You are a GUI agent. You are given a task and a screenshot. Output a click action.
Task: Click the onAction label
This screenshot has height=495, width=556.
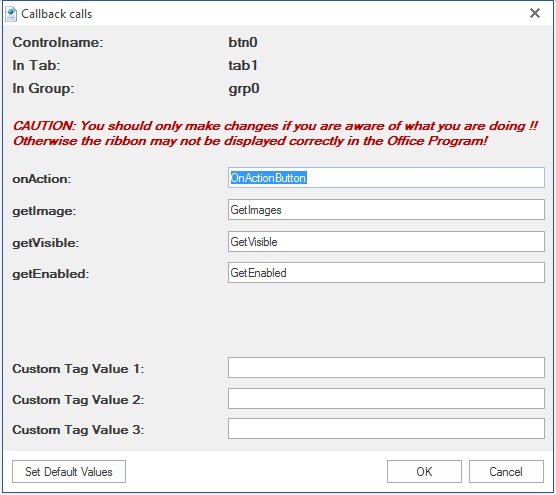point(42,179)
